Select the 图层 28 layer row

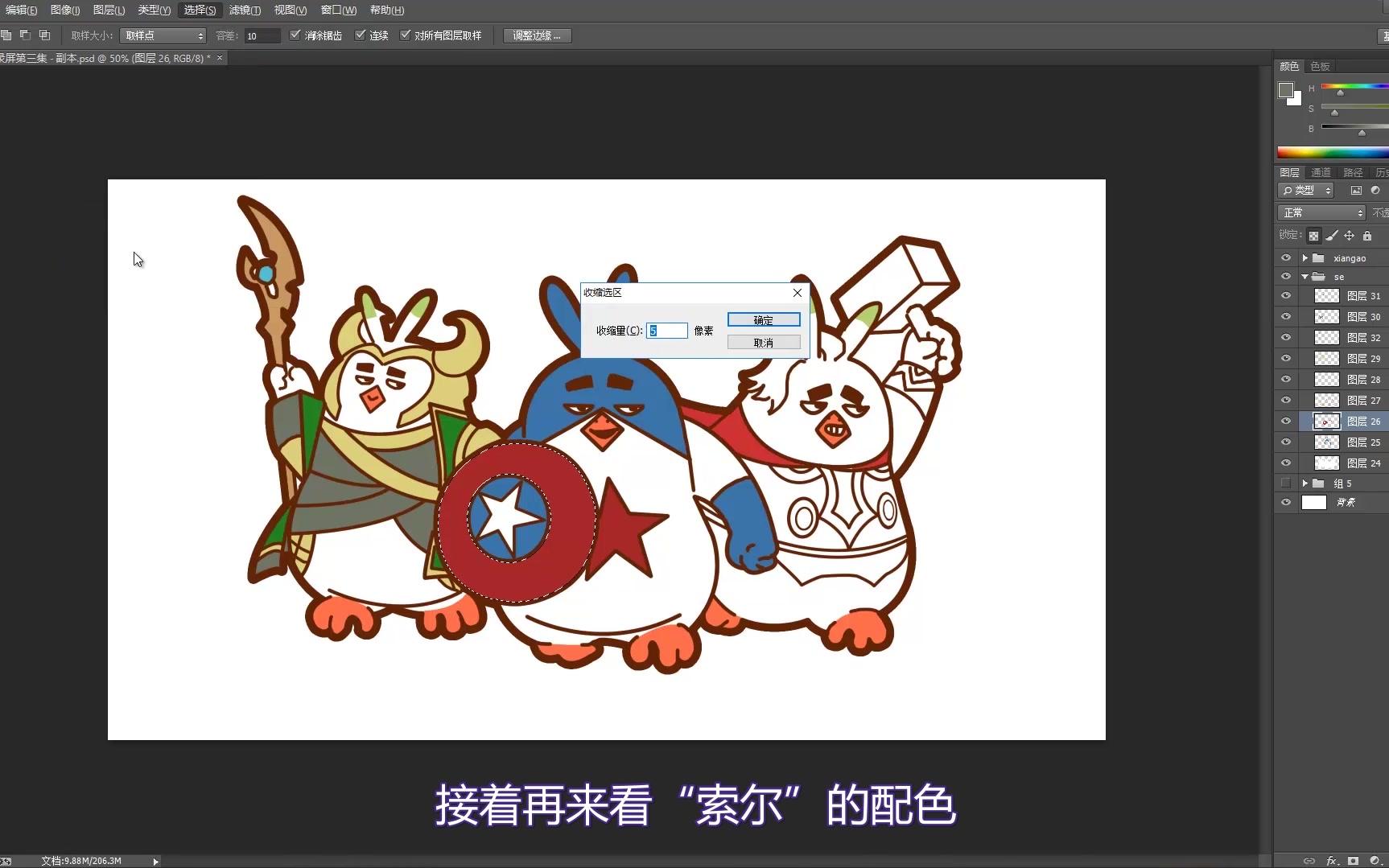tap(1331, 380)
